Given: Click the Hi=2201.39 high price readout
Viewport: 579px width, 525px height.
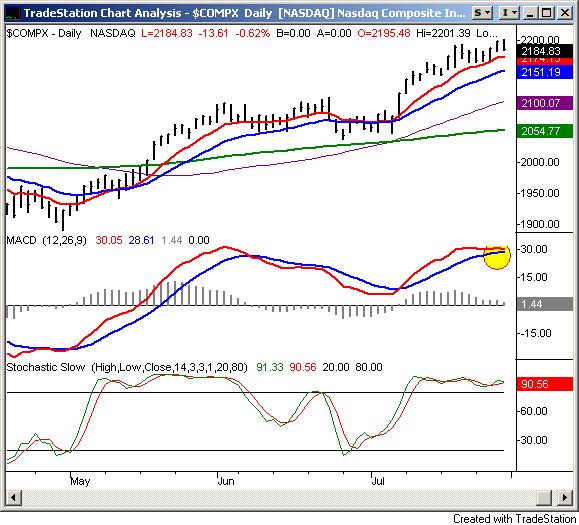Looking at the screenshot, I should (x=443, y=33).
